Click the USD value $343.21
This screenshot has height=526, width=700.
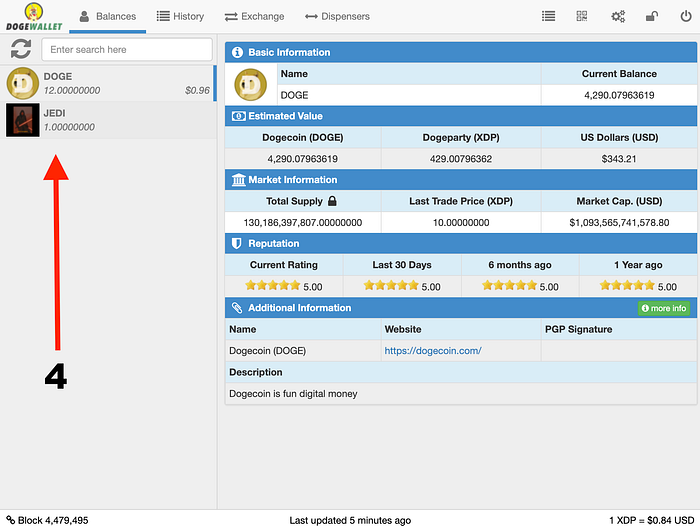[x=619, y=159]
